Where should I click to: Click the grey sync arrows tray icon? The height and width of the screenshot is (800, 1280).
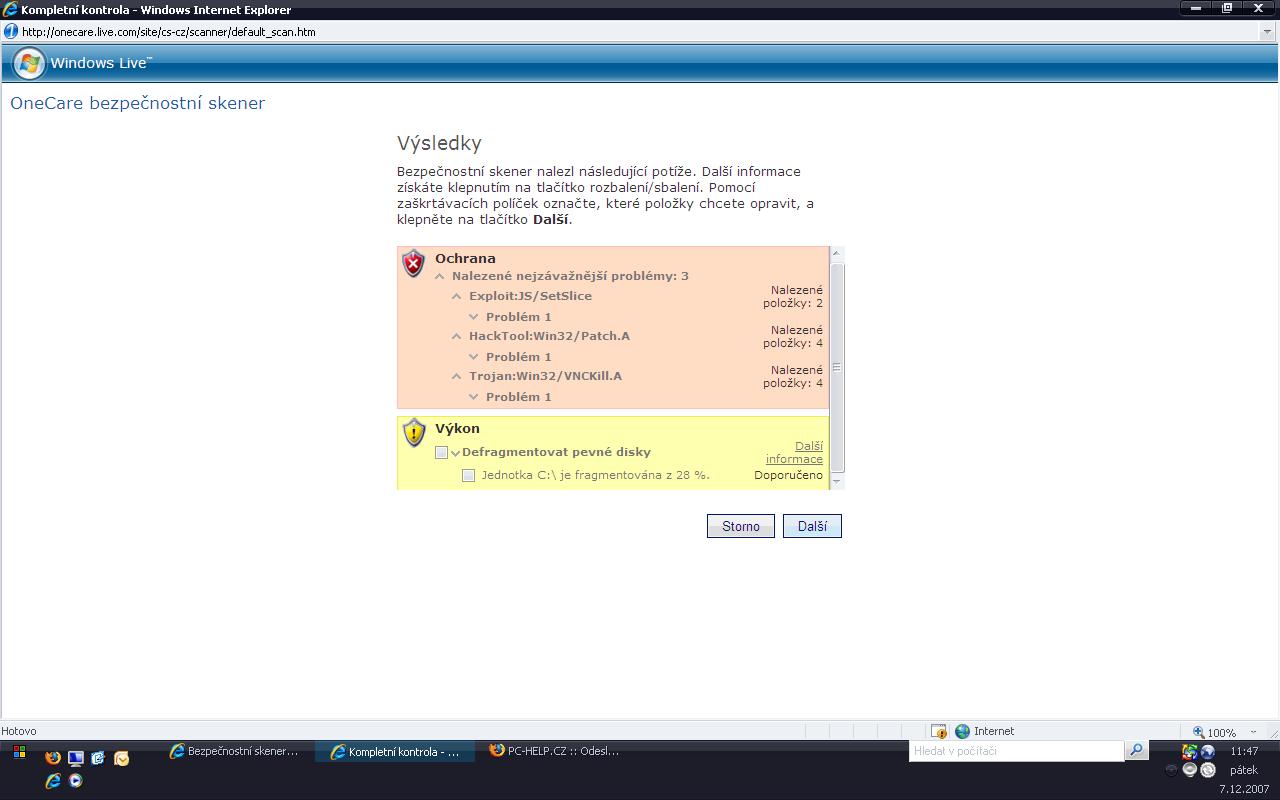click(1207, 770)
